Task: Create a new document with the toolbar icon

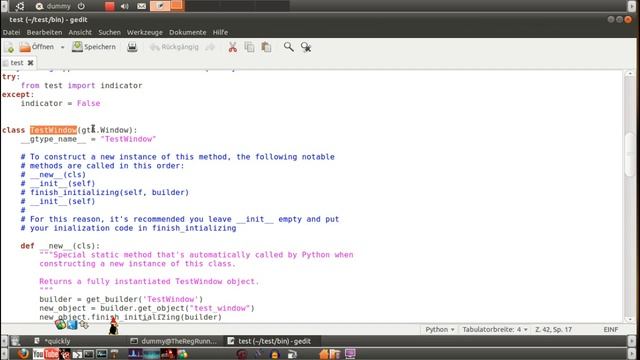Action: (9, 47)
